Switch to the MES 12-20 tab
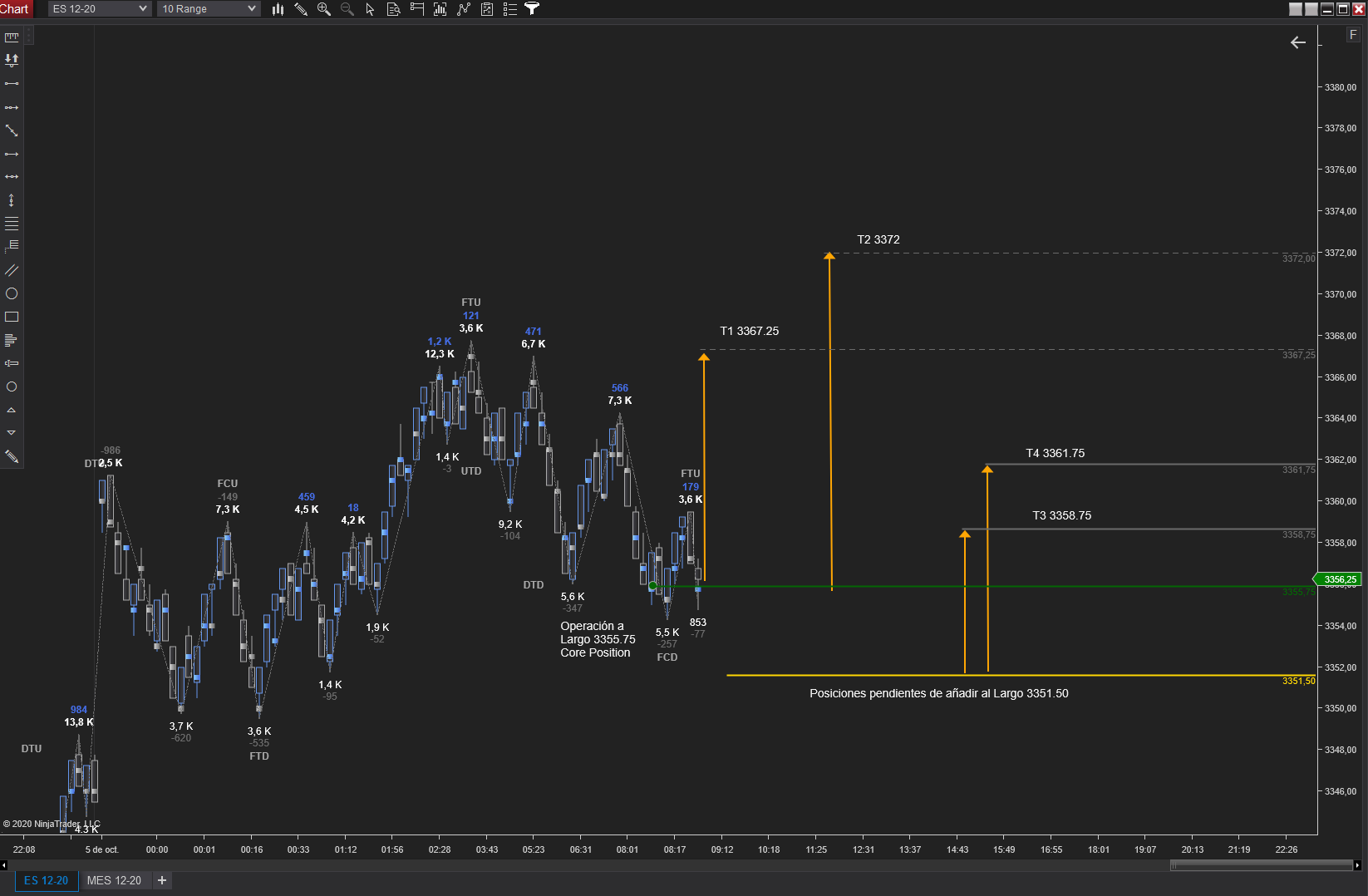 [114, 880]
